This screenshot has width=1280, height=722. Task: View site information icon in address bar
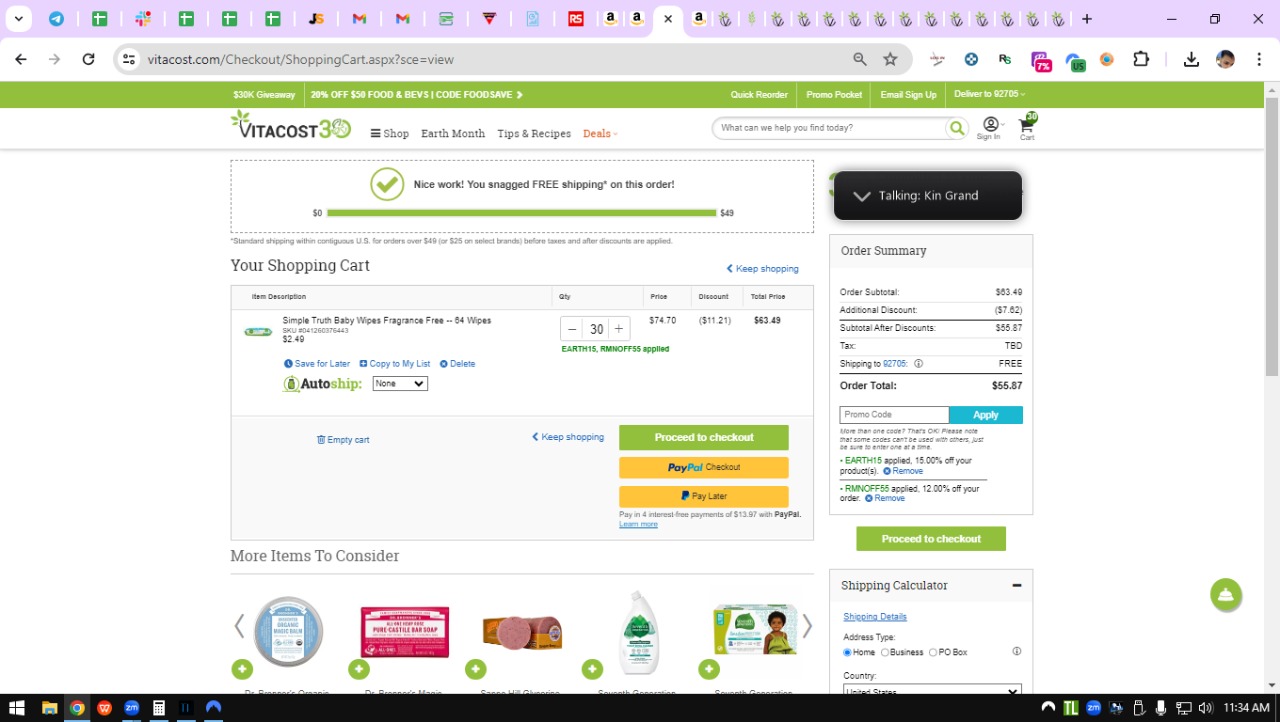[128, 59]
